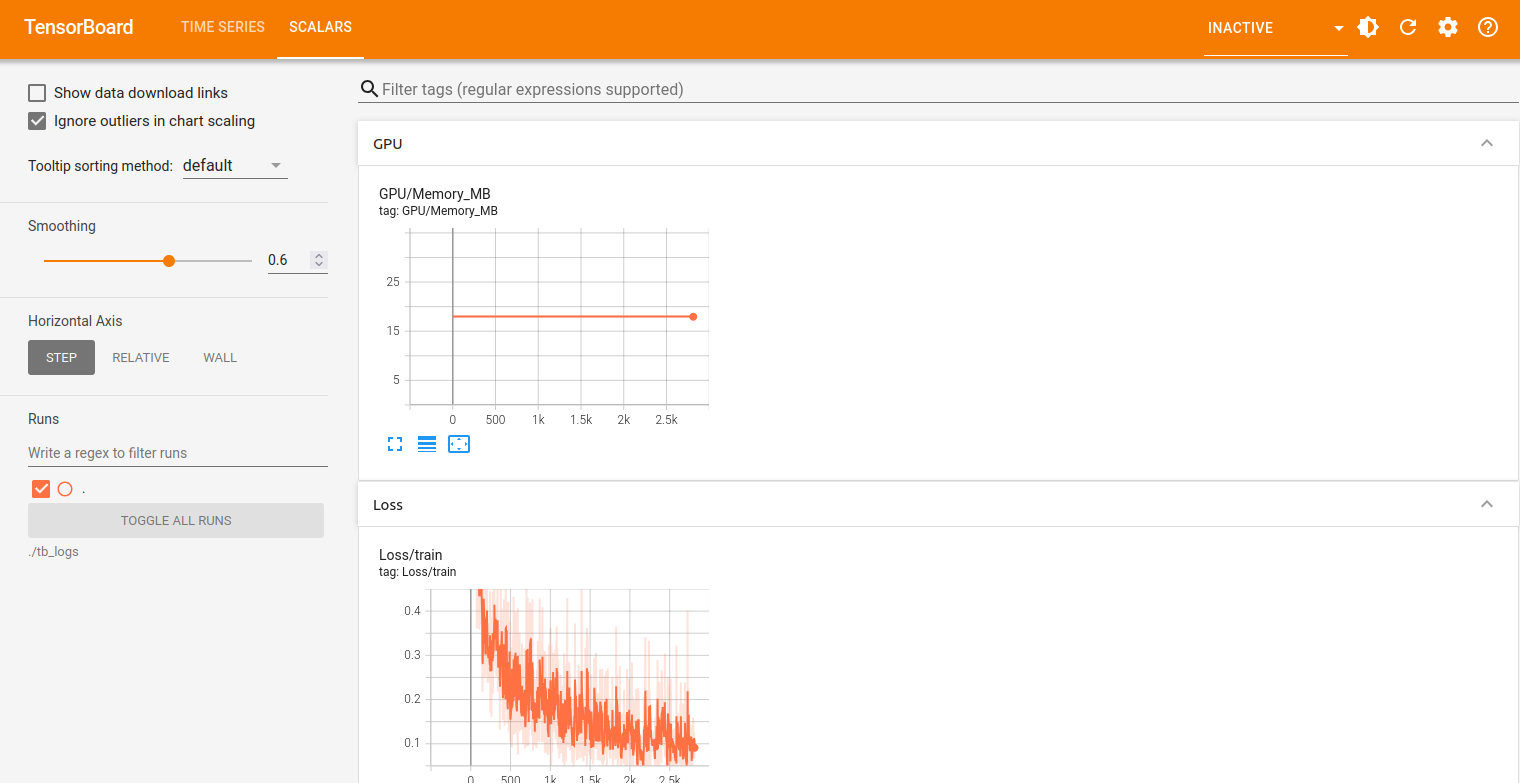This screenshot has height=783, width=1520.
Task: Uncheck Ignore outliers in chart scaling
Action: click(37, 121)
